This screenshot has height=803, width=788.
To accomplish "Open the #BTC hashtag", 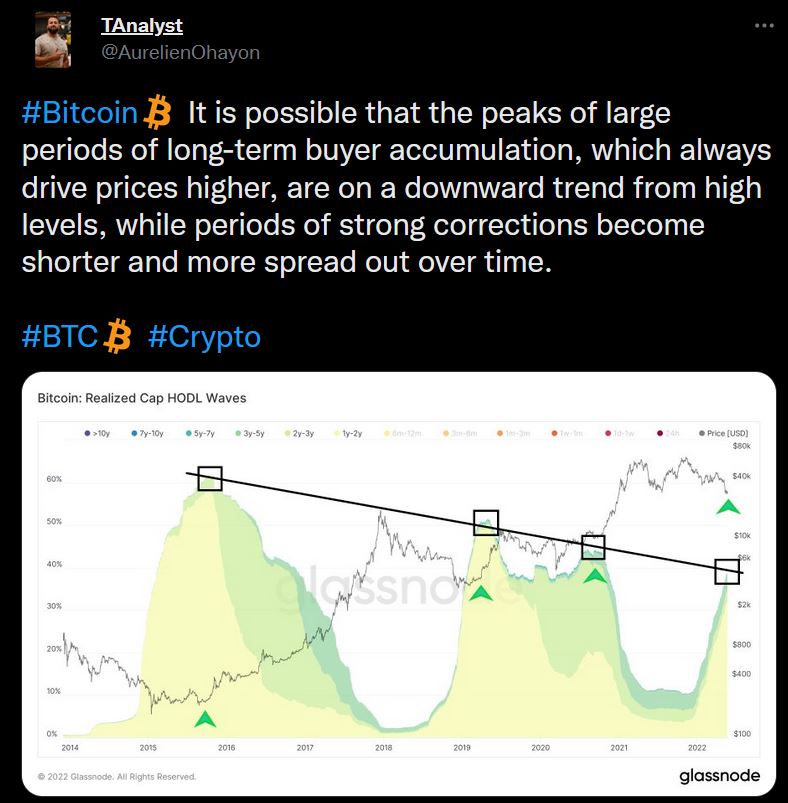I will (60, 336).
